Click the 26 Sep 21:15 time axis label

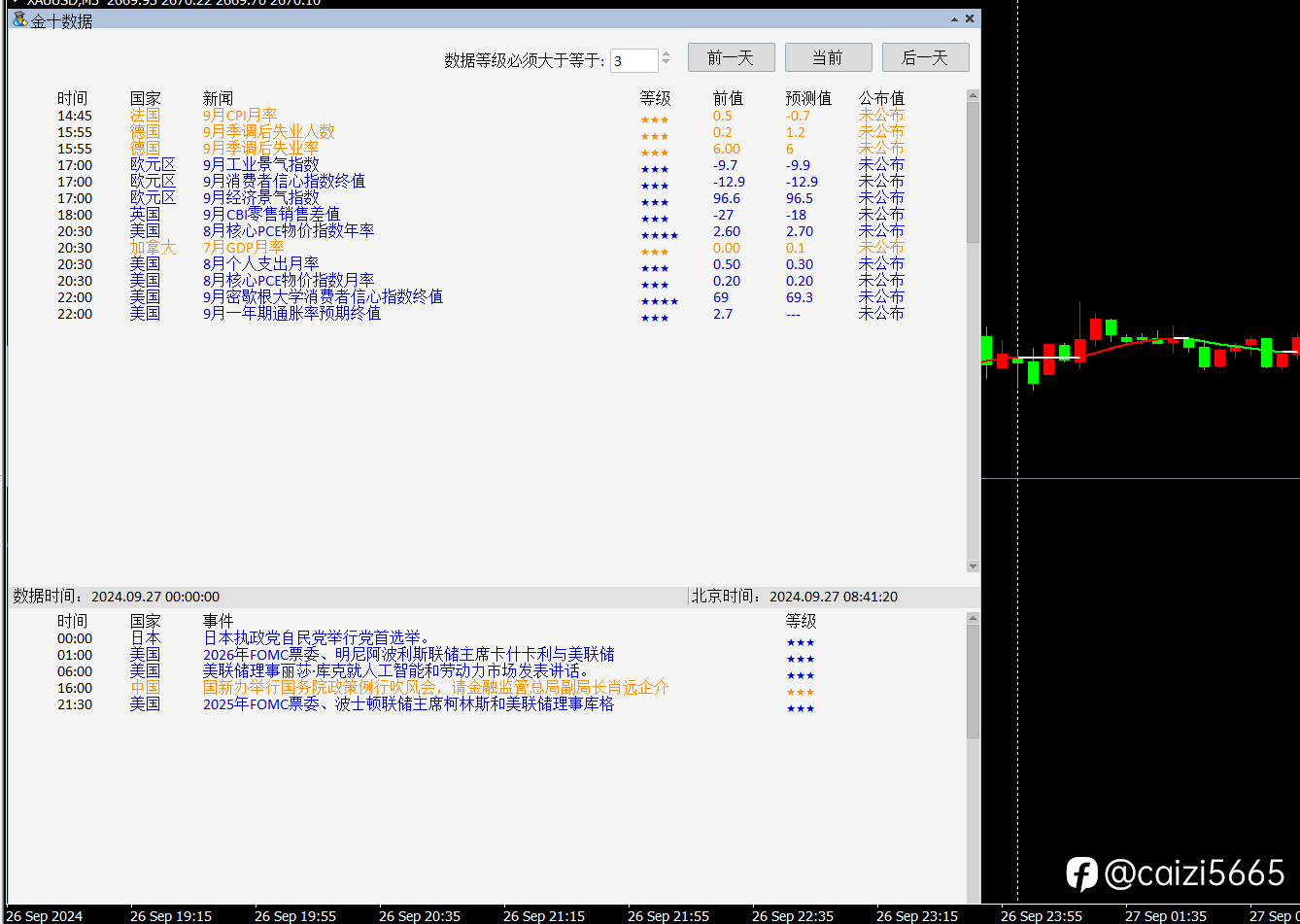pos(544,916)
